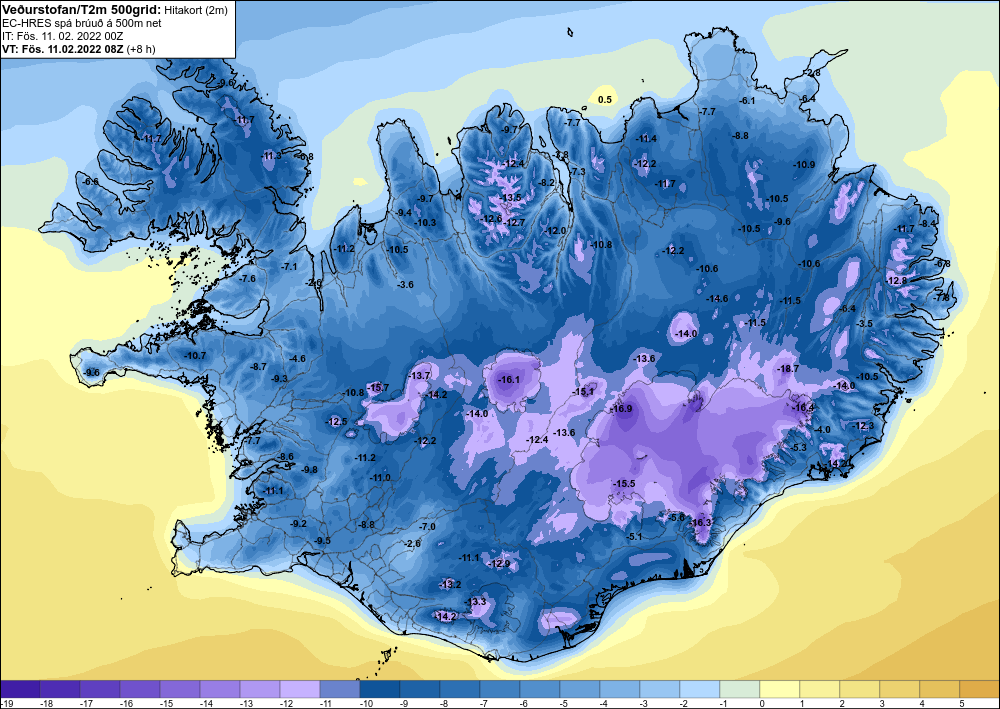Click the -15.7 temperature value
1000x709 pixels.
tap(378, 388)
